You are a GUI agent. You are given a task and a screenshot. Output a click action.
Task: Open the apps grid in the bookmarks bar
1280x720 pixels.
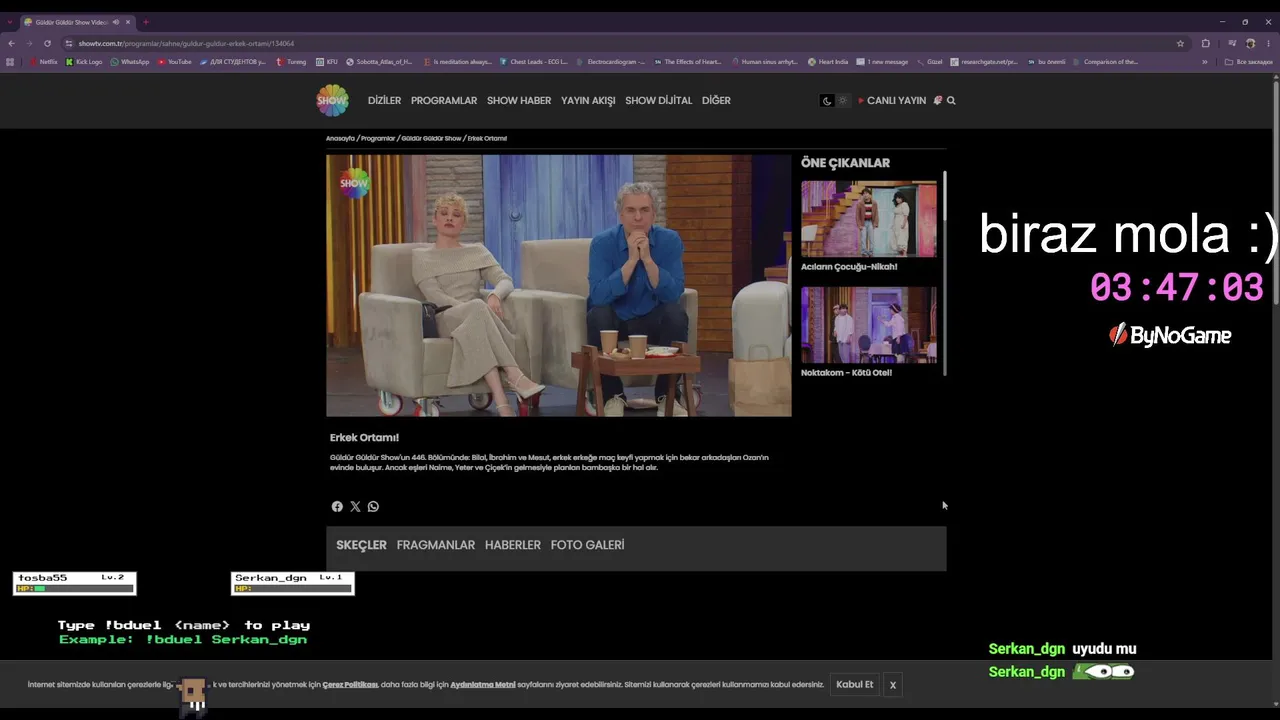[10, 62]
